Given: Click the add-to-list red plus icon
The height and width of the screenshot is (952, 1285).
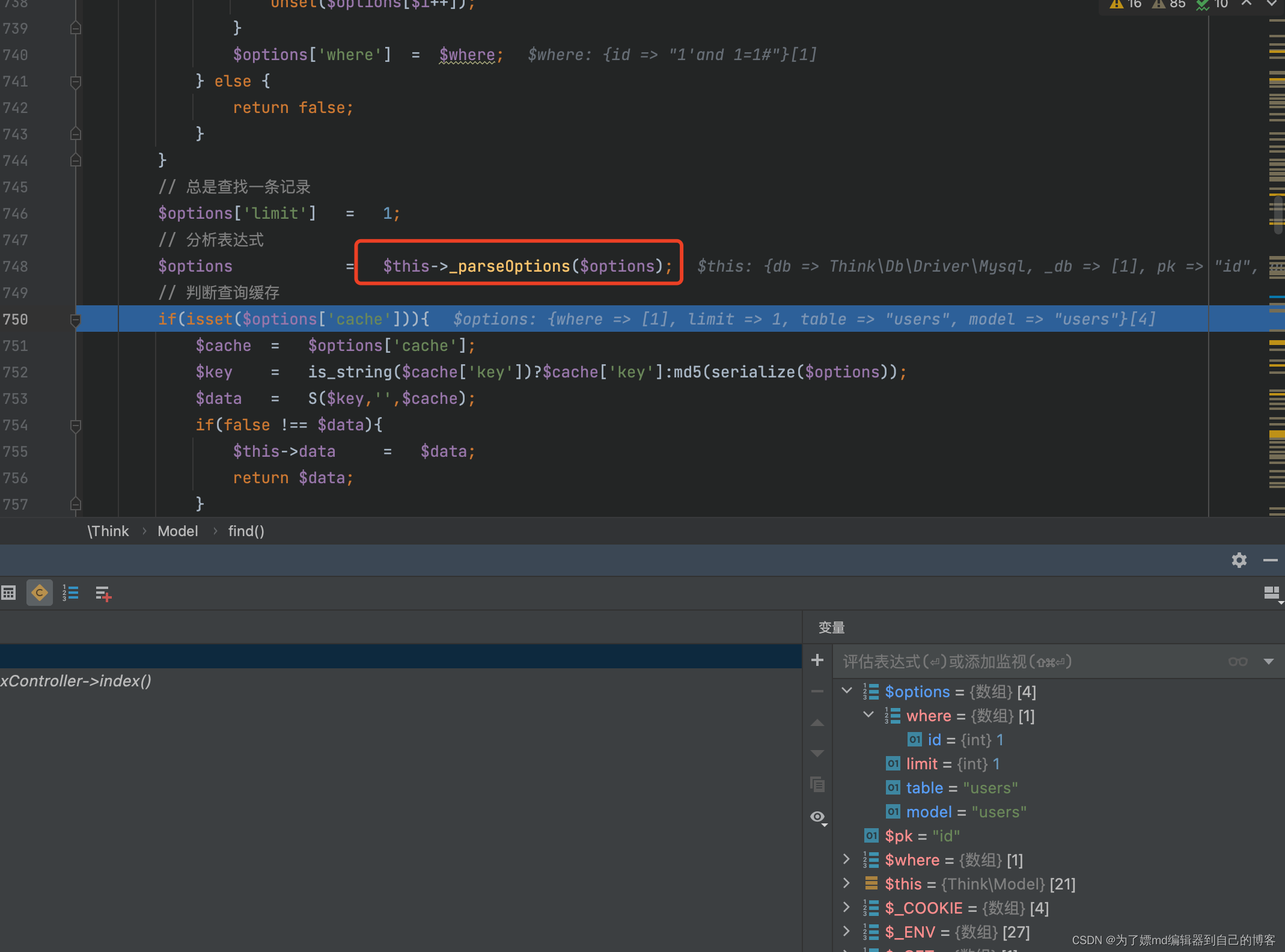Looking at the screenshot, I should [103, 593].
